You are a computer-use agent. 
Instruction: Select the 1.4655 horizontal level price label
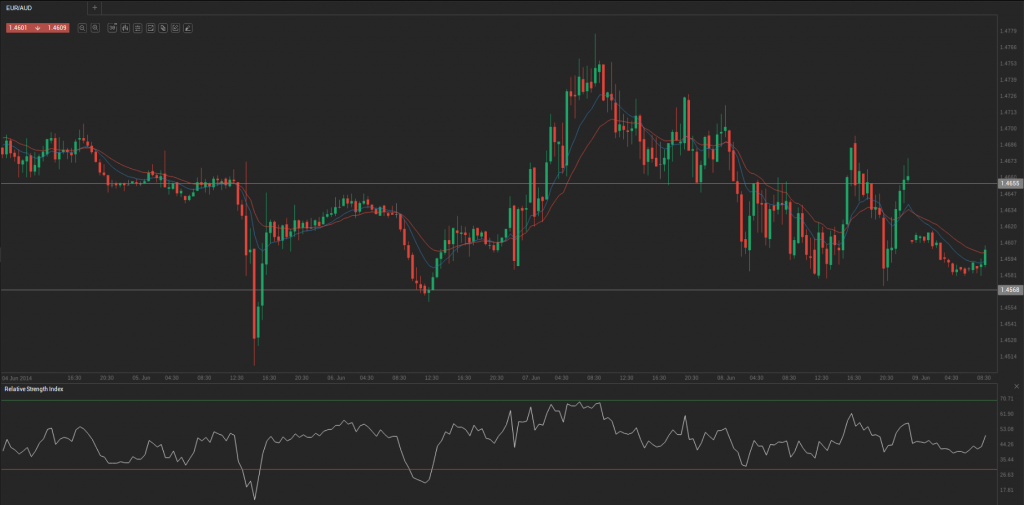pyautogui.click(x=1009, y=183)
